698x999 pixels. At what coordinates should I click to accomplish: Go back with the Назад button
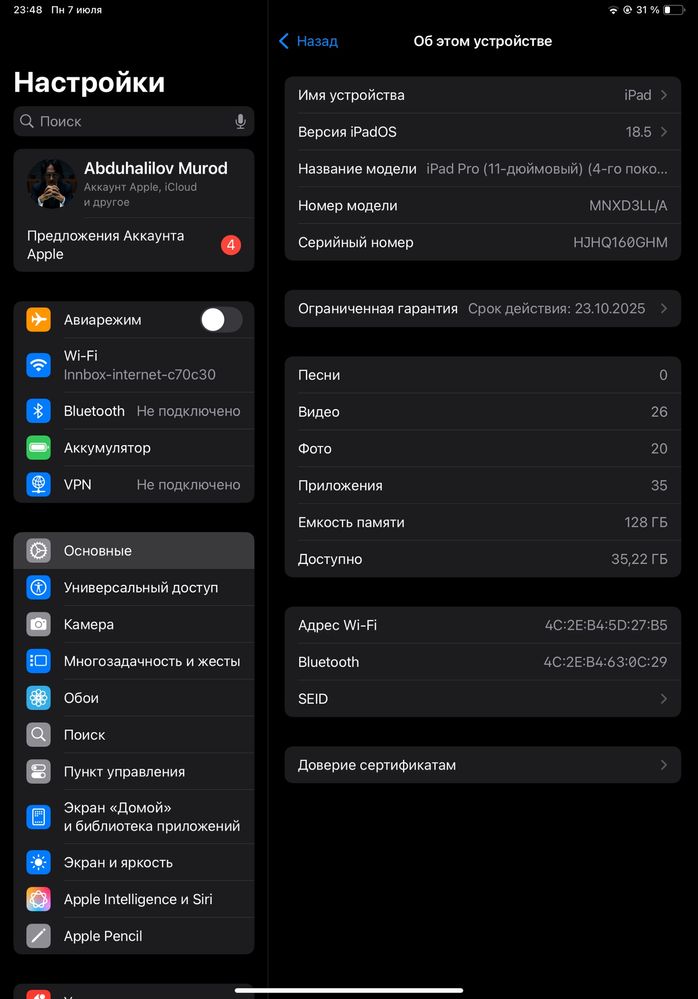coord(308,41)
